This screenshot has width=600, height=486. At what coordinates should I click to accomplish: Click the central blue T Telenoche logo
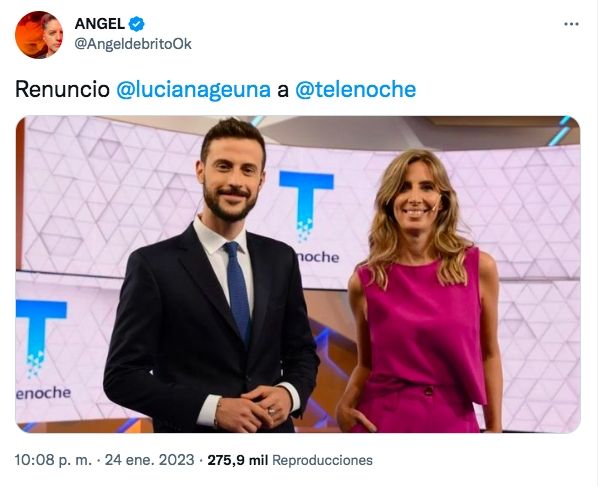click(x=306, y=205)
